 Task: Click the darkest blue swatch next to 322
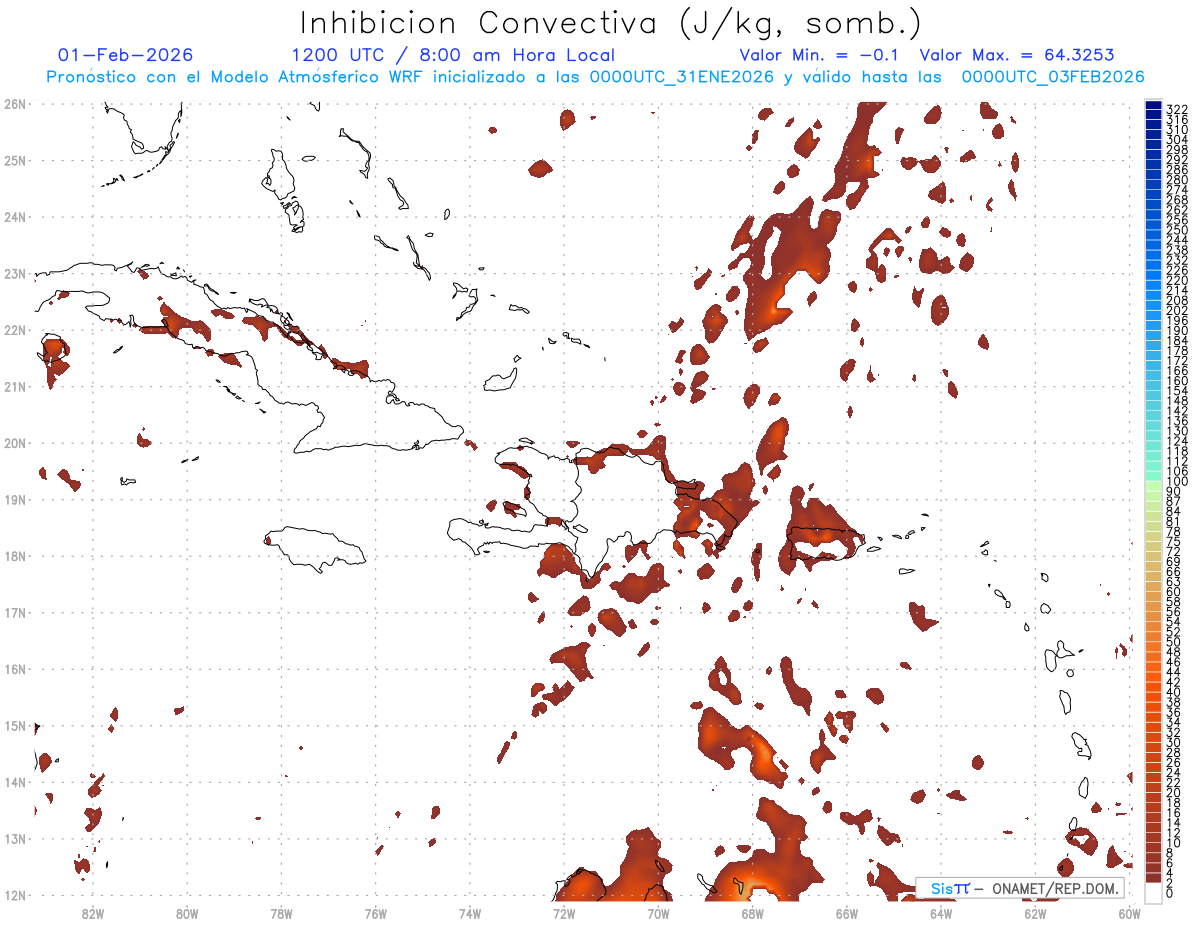coord(1153,106)
